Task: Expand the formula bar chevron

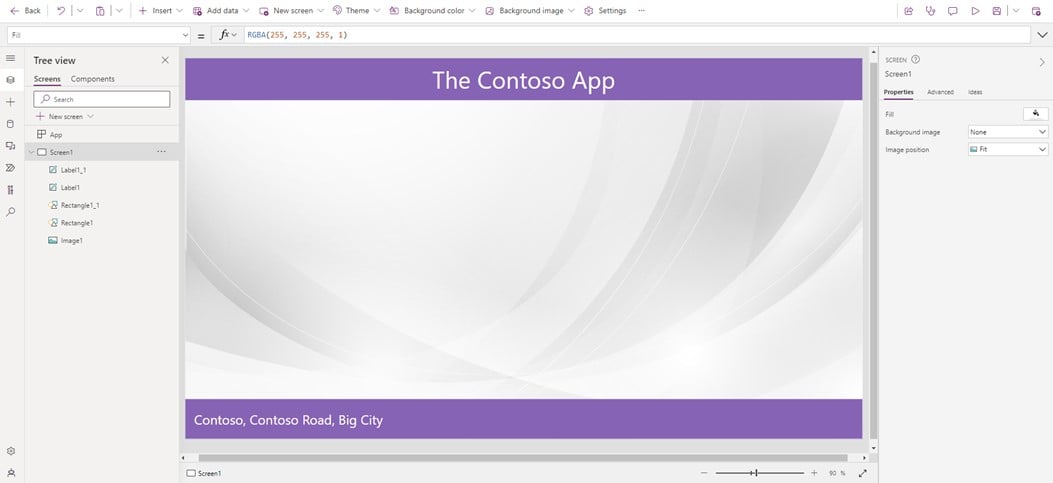Action: coord(1042,35)
